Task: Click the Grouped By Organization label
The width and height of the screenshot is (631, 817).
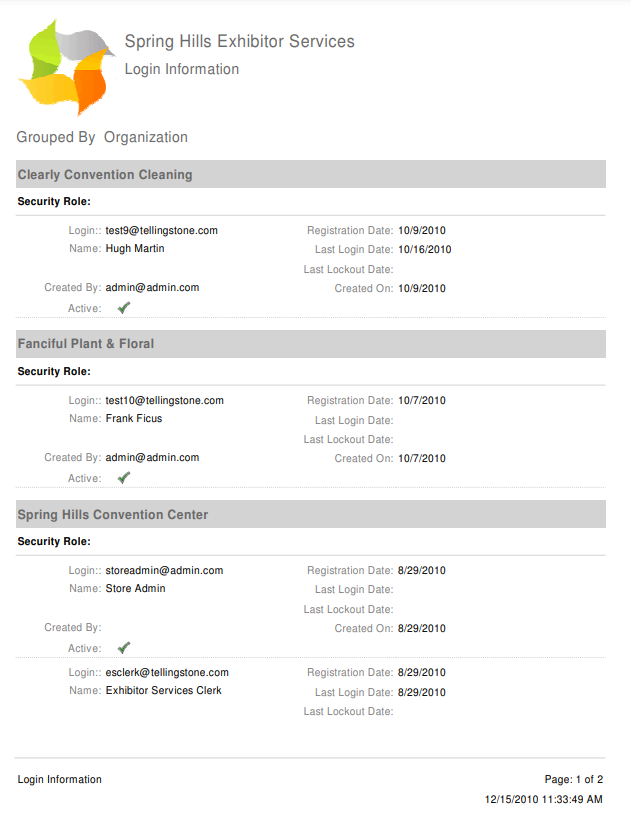Action: pos(102,138)
